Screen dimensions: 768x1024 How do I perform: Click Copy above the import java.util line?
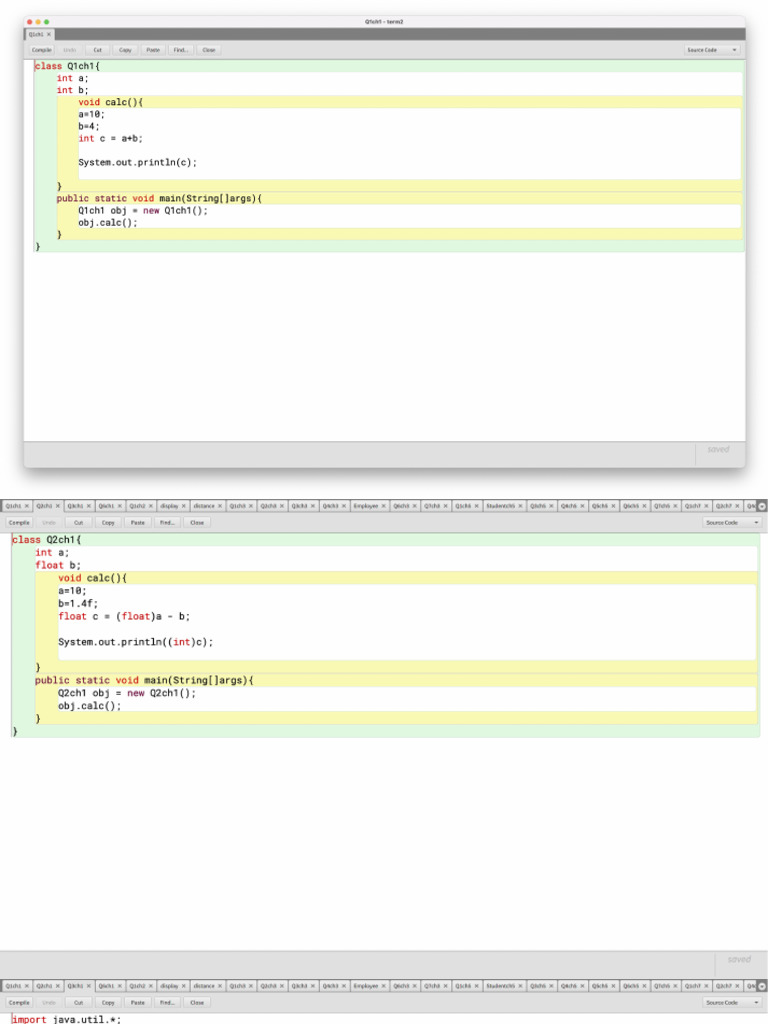click(108, 1002)
